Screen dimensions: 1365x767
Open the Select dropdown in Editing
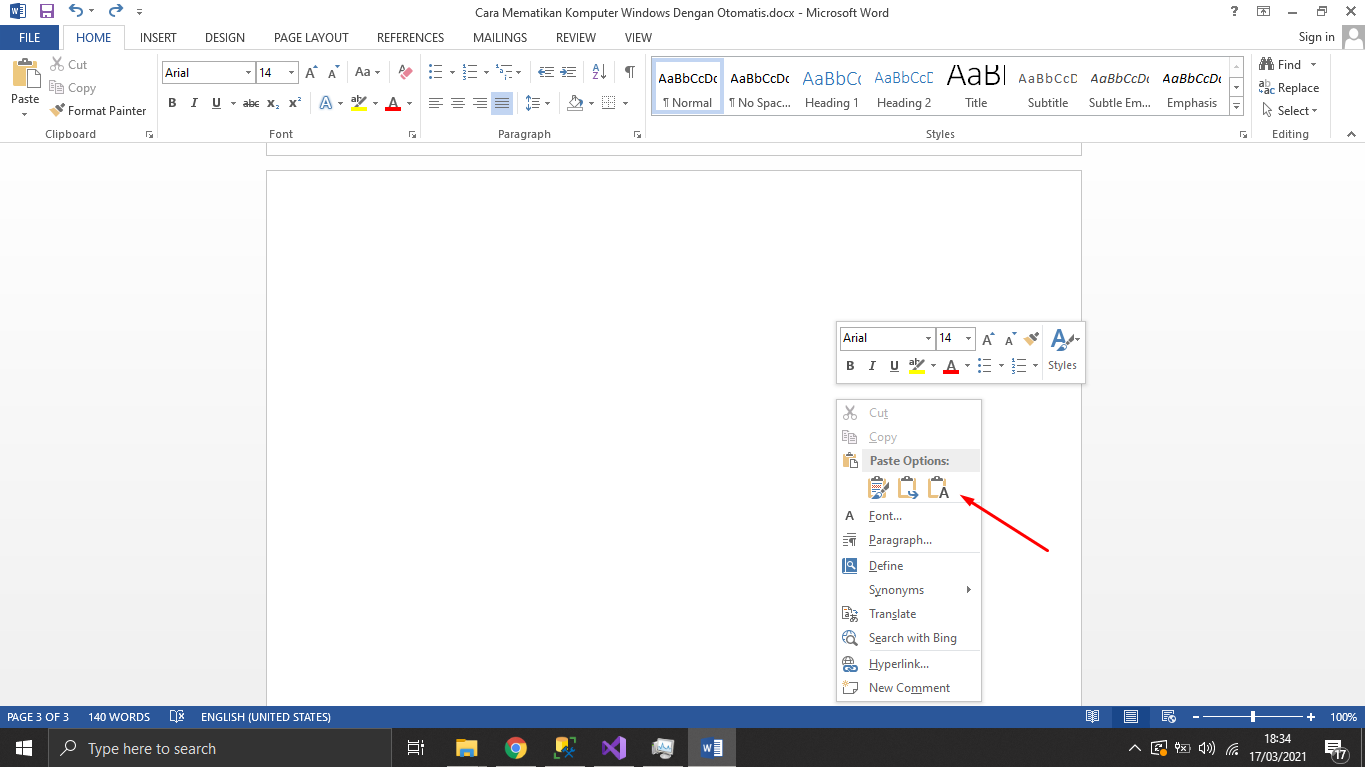click(x=1290, y=111)
